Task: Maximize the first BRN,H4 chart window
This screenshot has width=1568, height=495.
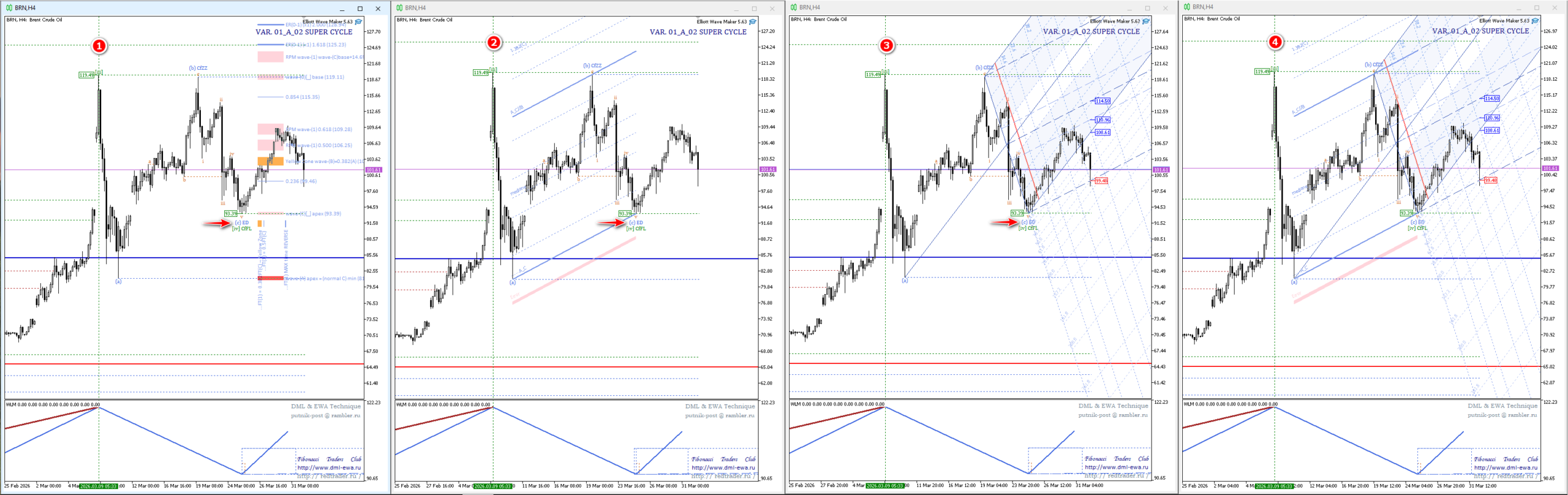Action: point(360,9)
